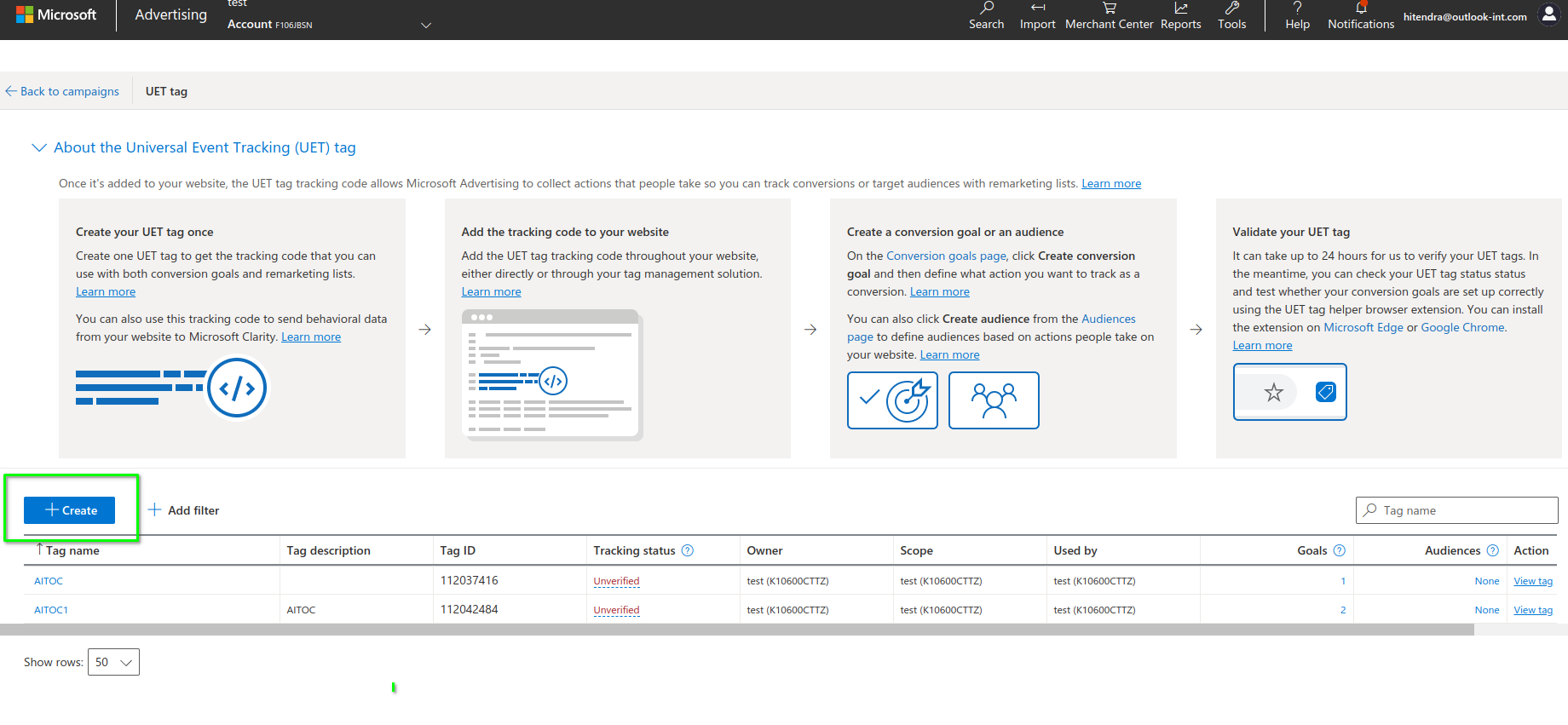Open the AITOC1 tag name link
Screen dimensions: 1568x725
point(51,610)
